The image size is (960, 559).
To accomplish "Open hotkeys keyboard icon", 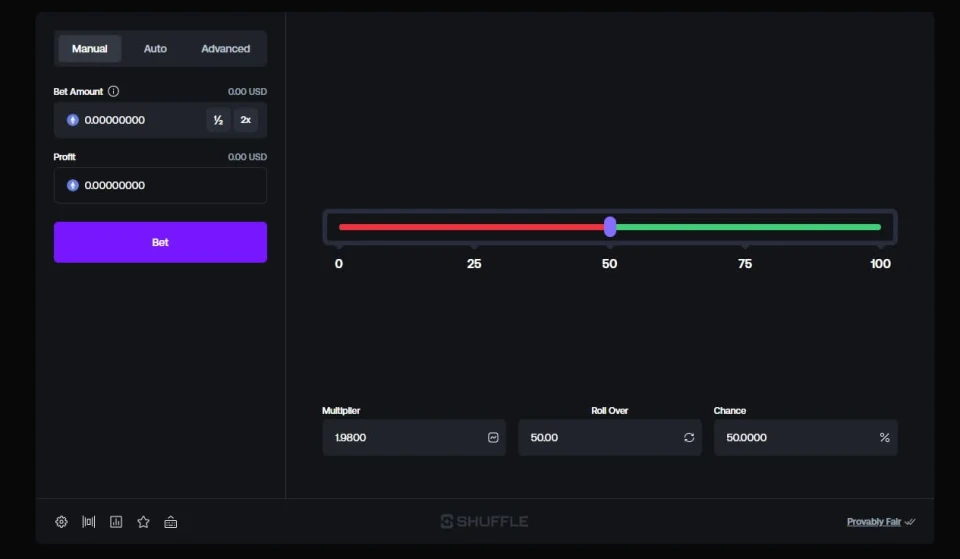I will tap(171, 522).
